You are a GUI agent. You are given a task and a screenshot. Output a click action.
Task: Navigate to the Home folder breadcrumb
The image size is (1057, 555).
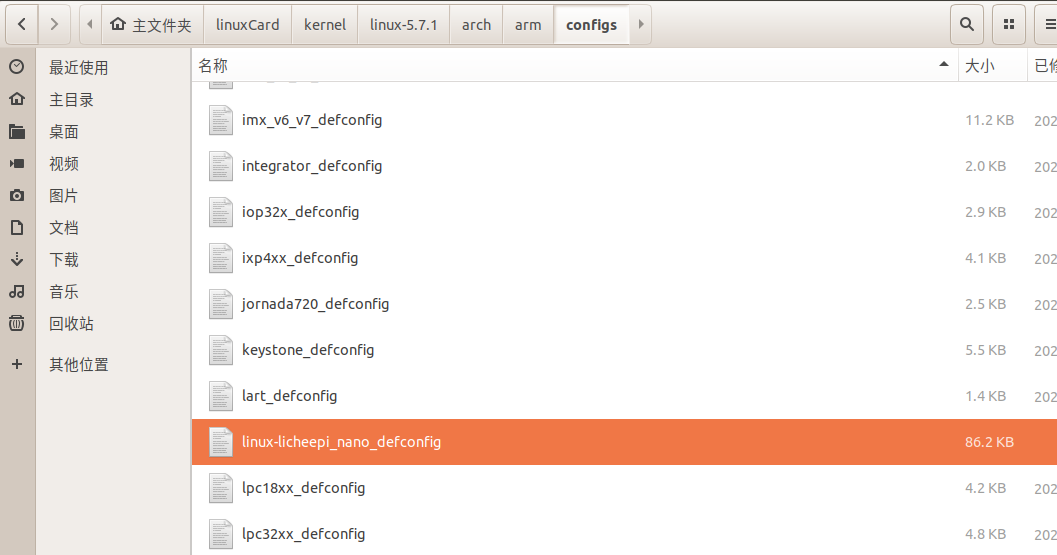(151, 24)
